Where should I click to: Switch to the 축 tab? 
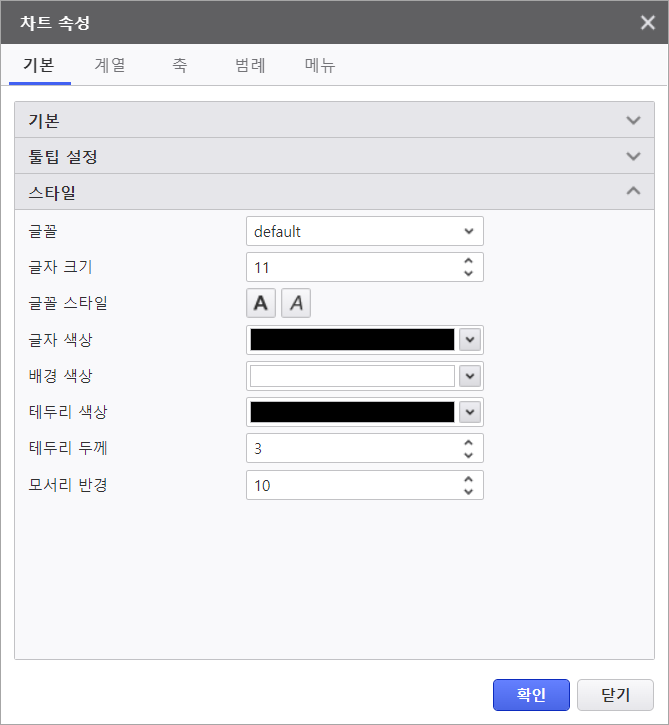(x=179, y=66)
